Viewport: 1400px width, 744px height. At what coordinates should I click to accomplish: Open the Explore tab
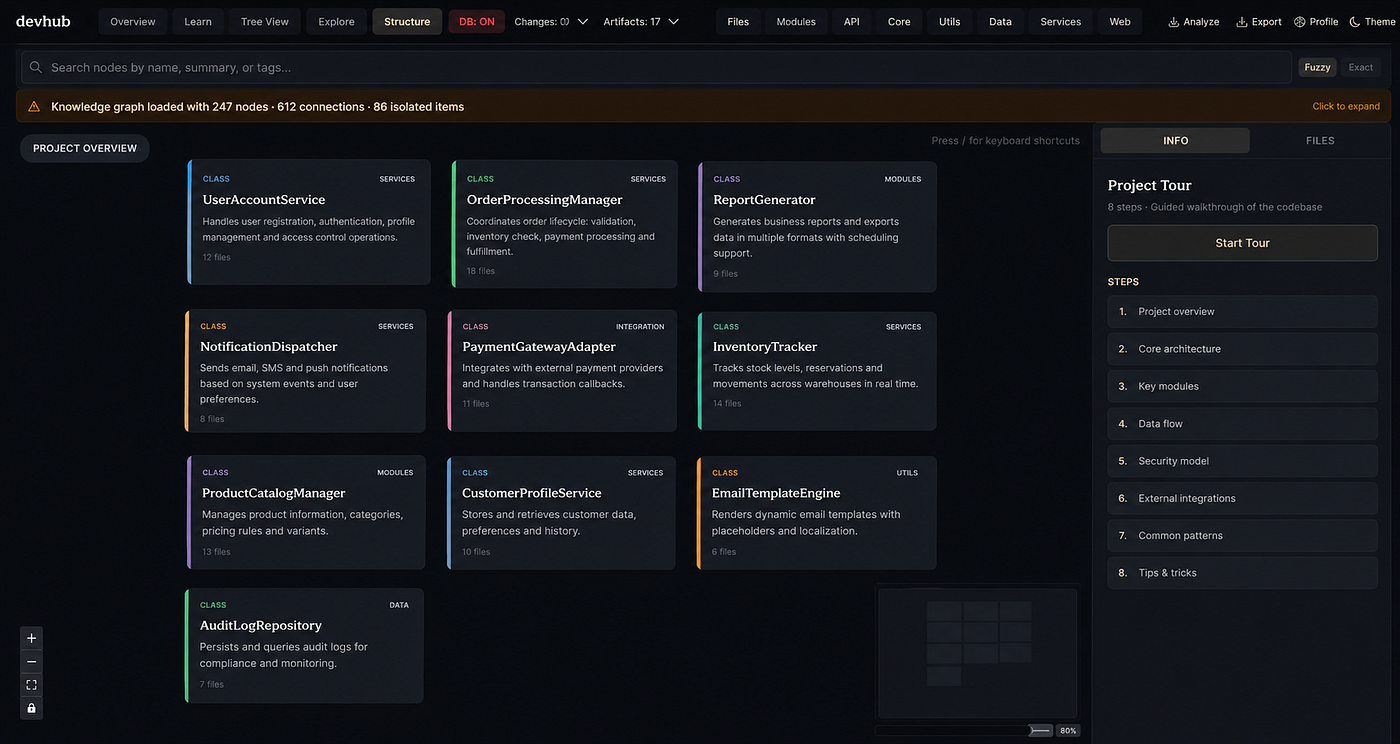pyautogui.click(x=336, y=21)
